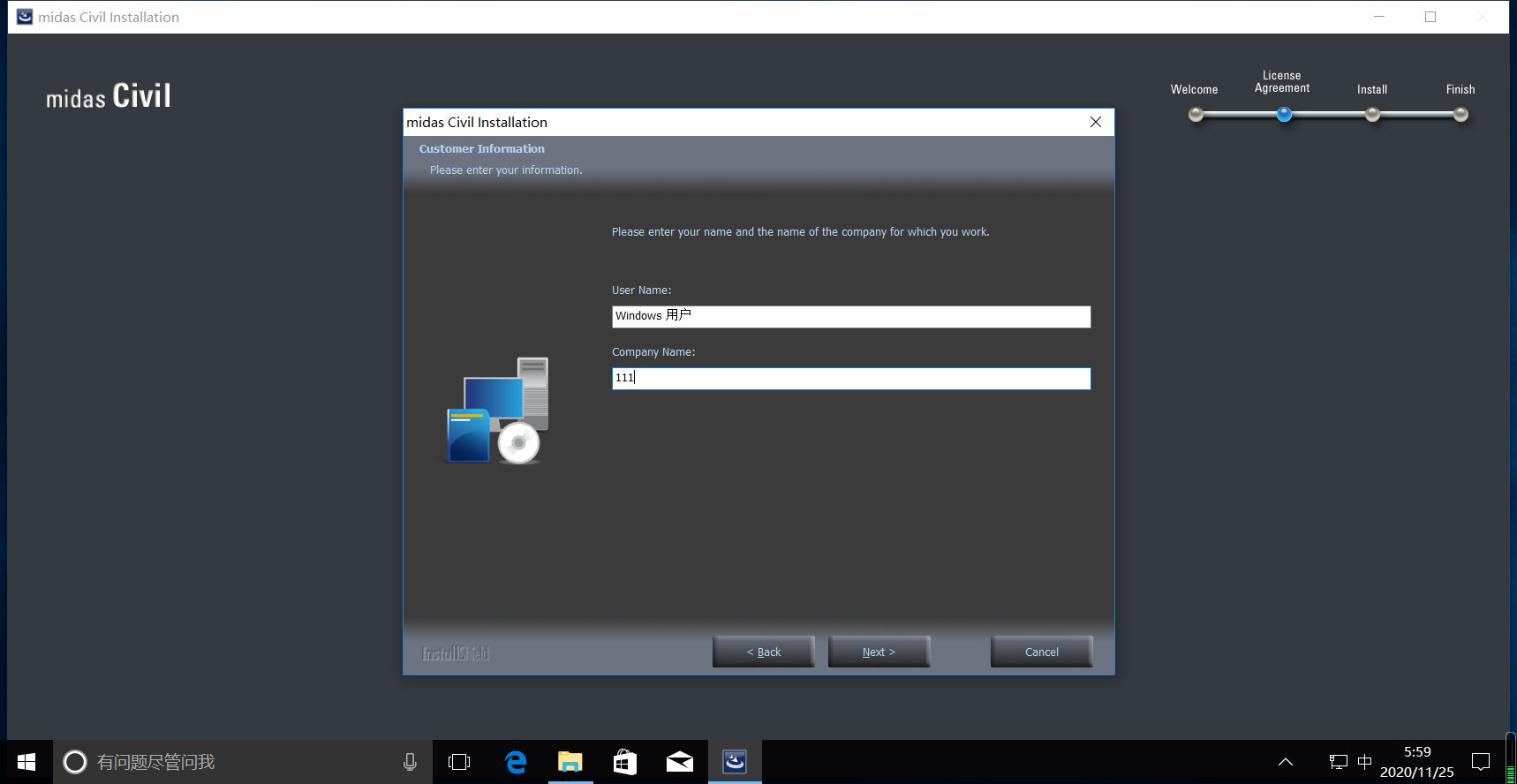This screenshot has width=1517, height=784.
Task: Click the License Agreement step marker
Action: tap(1284, 114)
